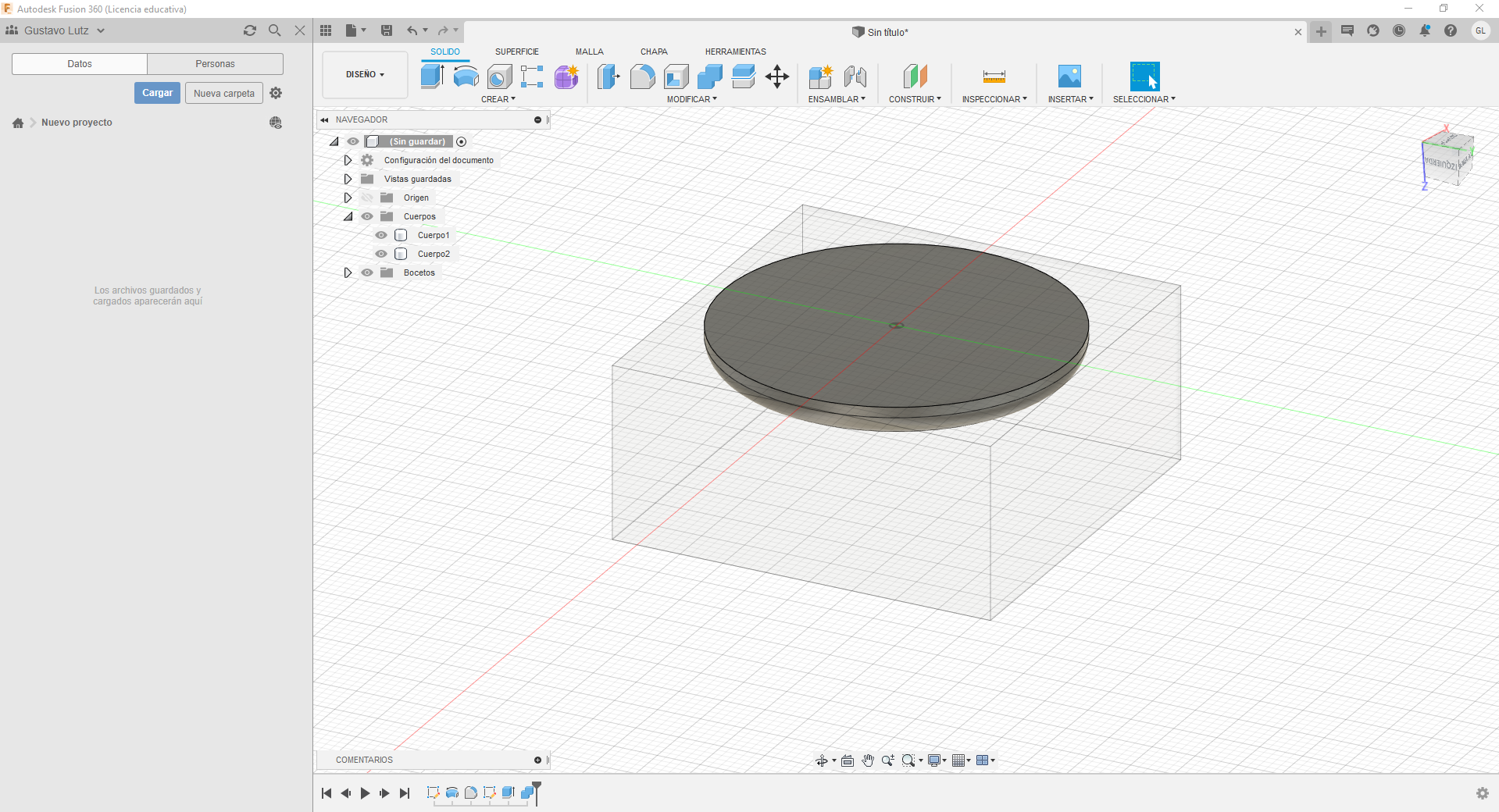Activate the (Sin guardar) component radio button
1499x812 pixels.
pos(462,141)
